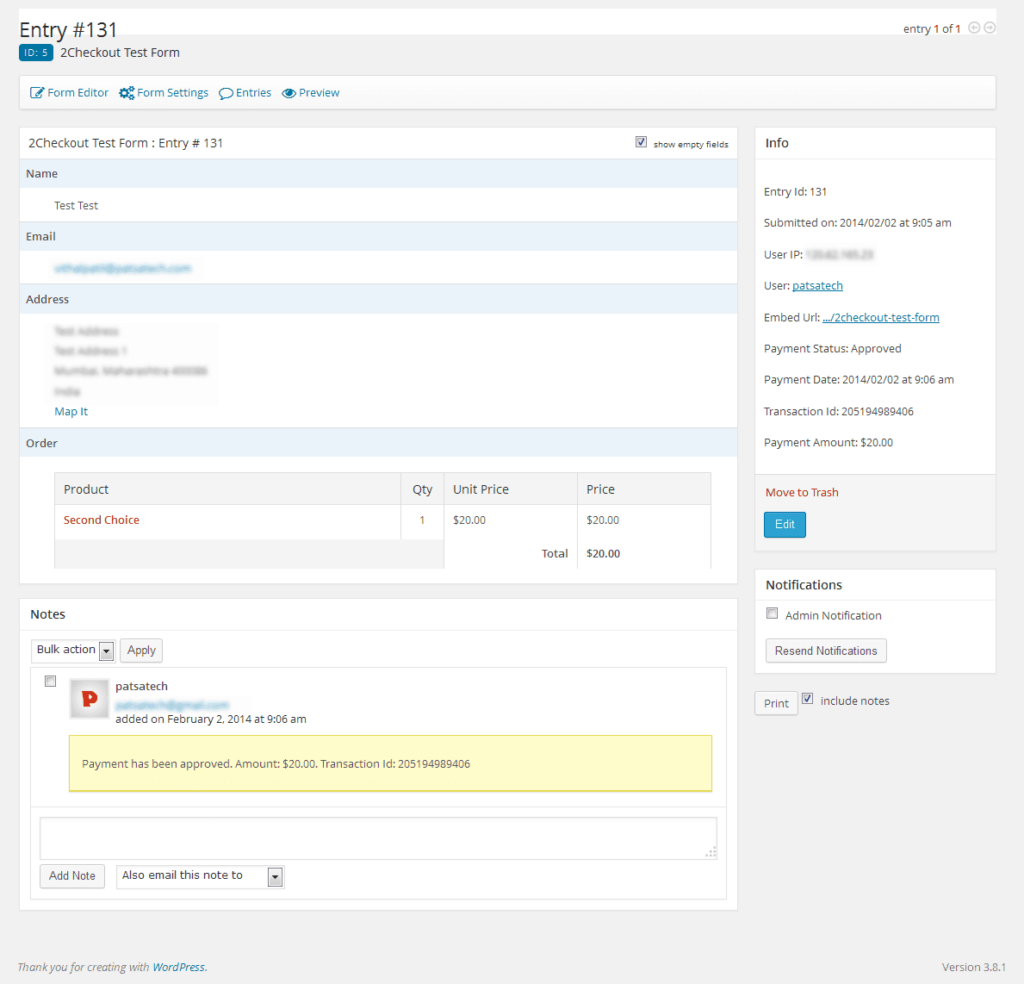Open Form Settings menu item
1024x984 pixels.
(x=163, y=93)
